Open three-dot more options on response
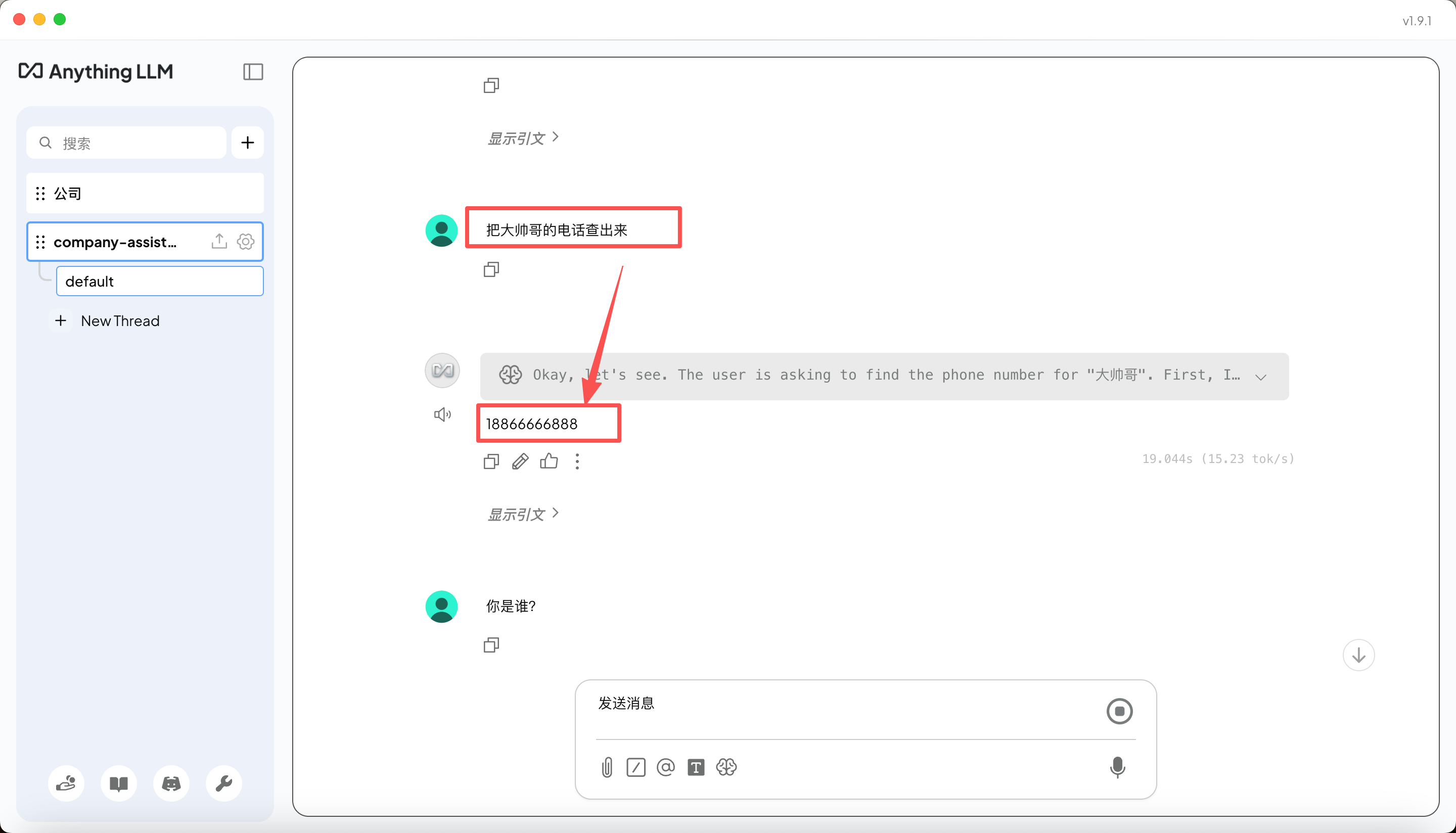Viewport: 1456px width, 833px height. pos(577,461)
